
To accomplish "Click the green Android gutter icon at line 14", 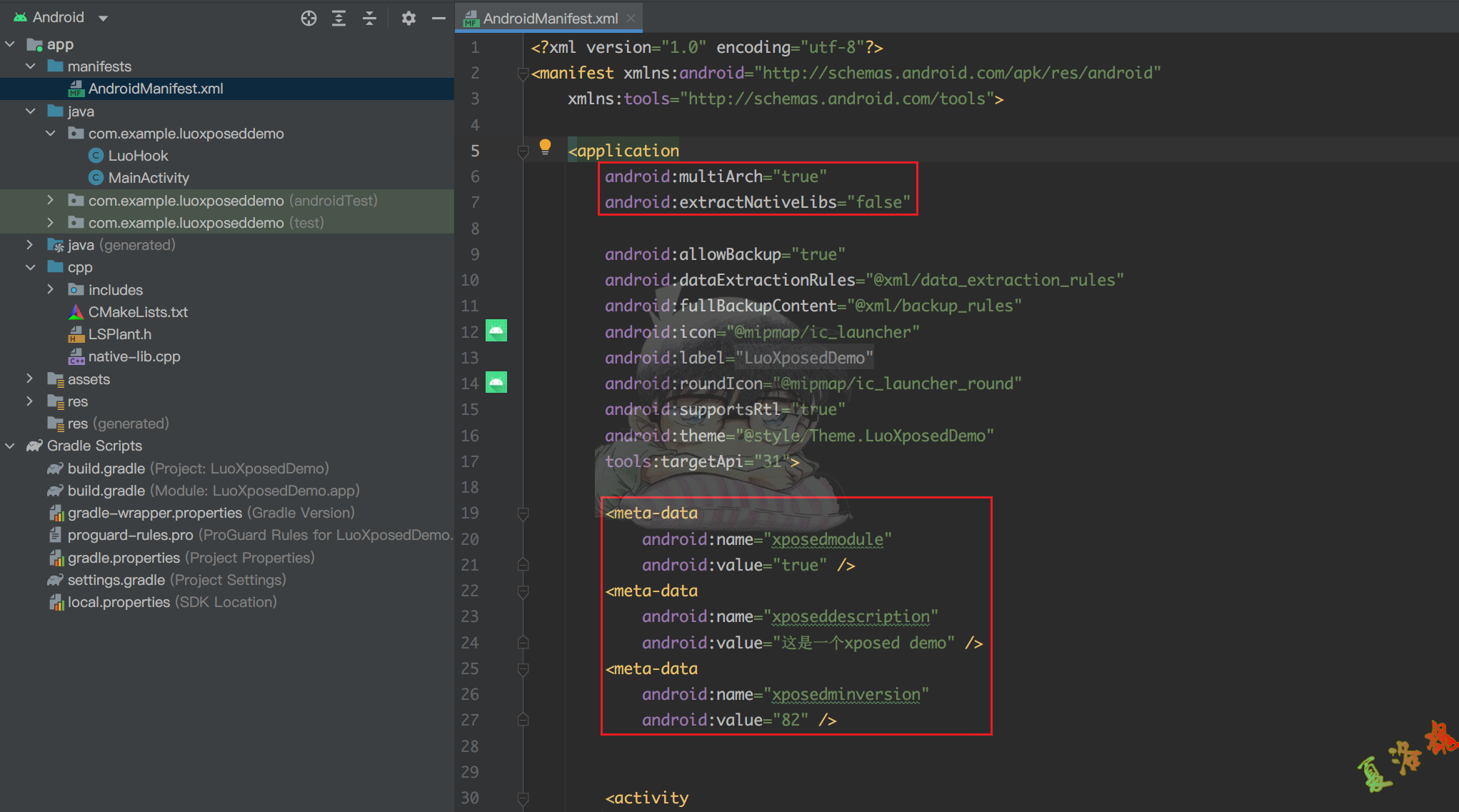I will (x=496, y=383).
